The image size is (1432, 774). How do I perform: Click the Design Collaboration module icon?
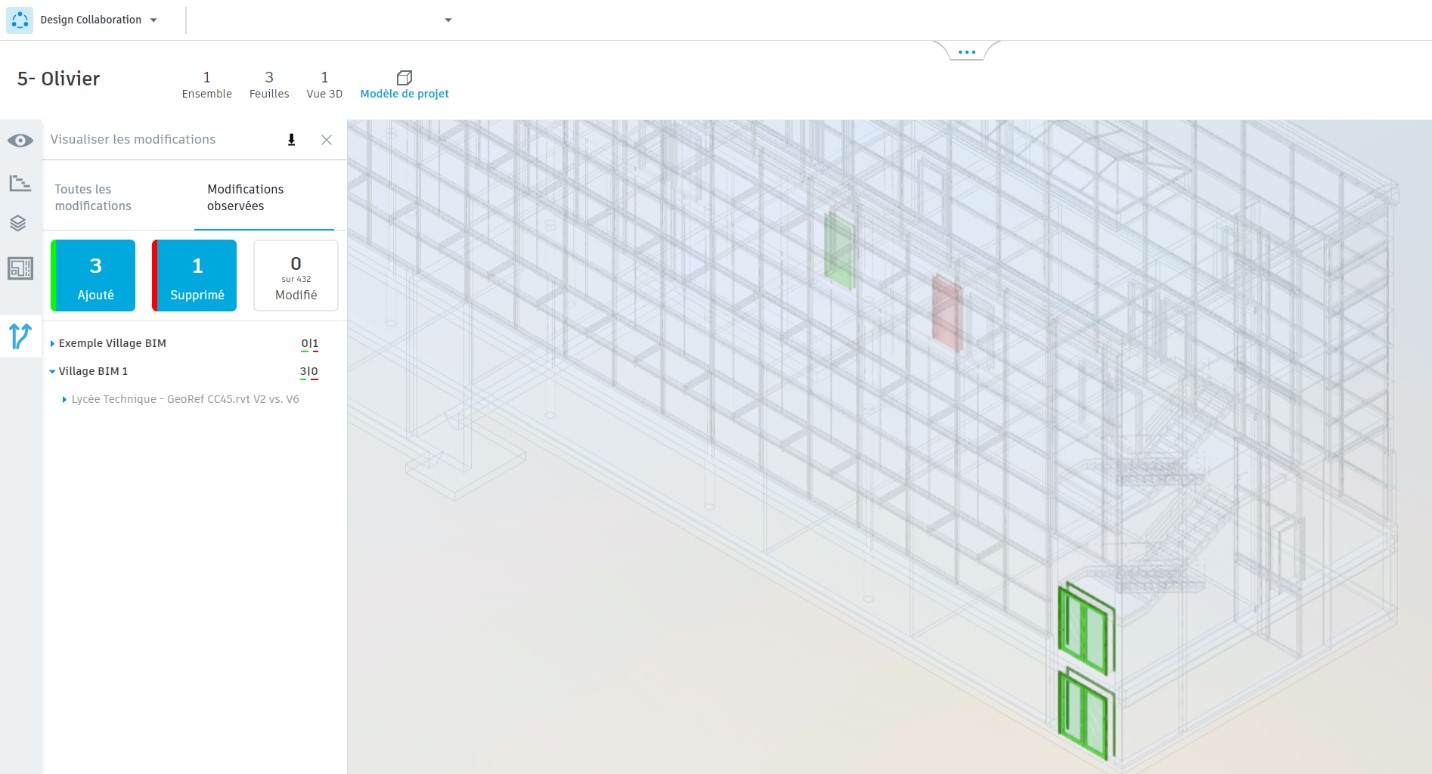tap(18, 18)
